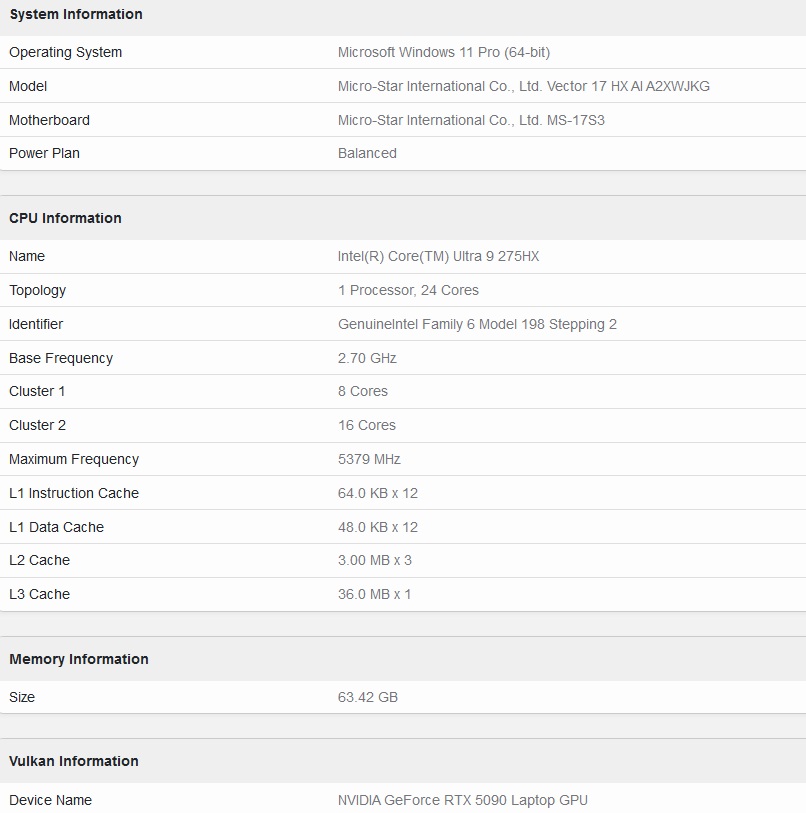Click the Cluster 1 label

[x=37, y=391]
